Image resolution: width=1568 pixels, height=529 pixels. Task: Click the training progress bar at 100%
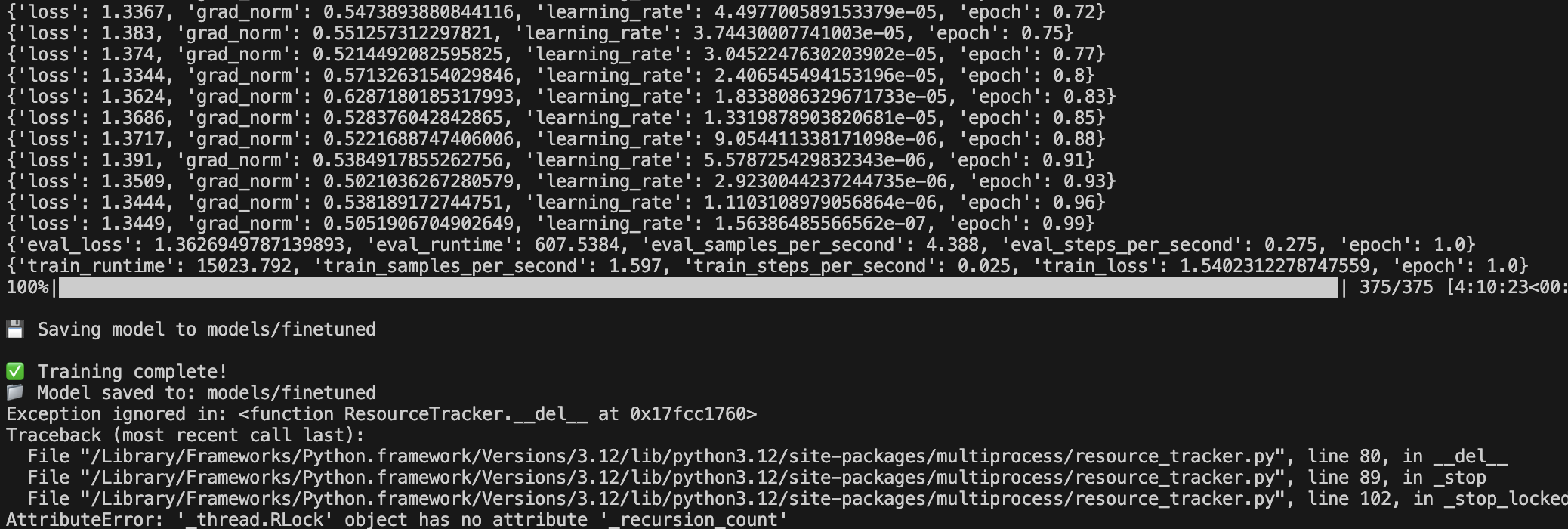[x=699, y=287]
